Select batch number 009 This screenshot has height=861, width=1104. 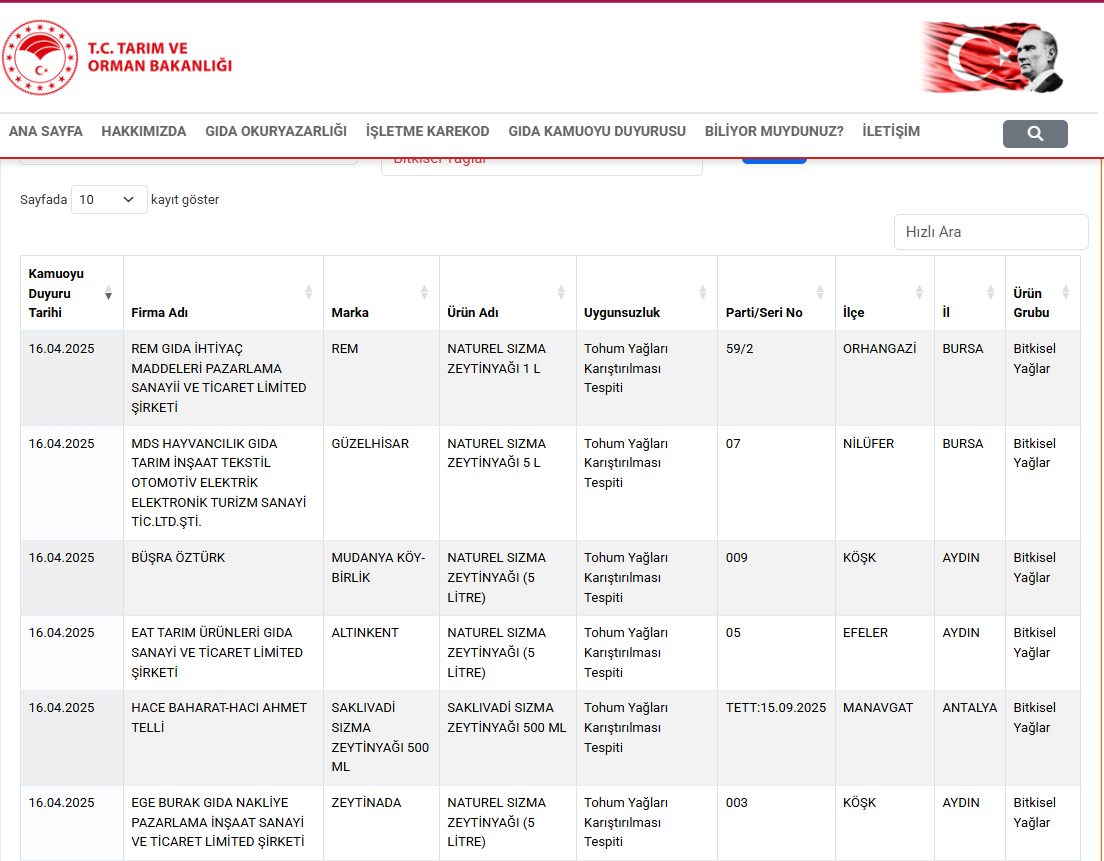[736, 558]
